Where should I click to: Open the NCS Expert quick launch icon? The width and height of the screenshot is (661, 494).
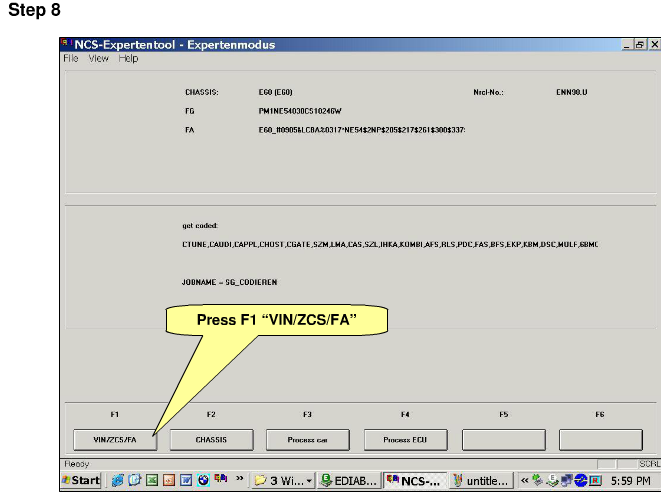pos(221,479)
